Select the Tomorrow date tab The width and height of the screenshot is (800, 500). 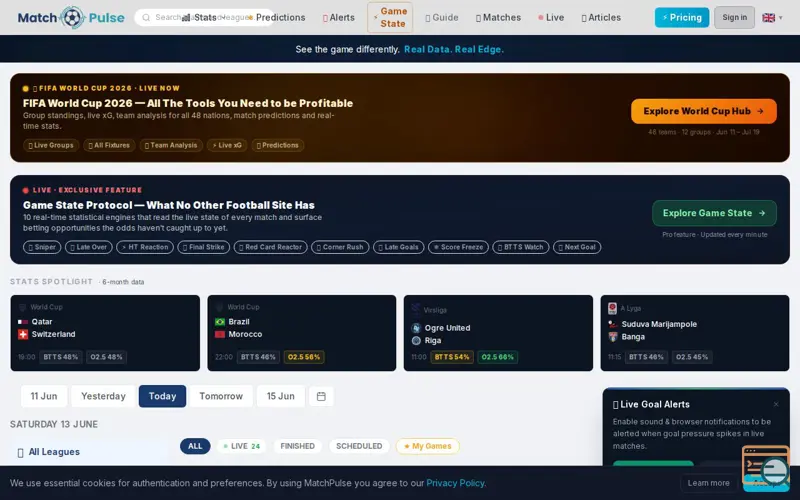[221, 396]
